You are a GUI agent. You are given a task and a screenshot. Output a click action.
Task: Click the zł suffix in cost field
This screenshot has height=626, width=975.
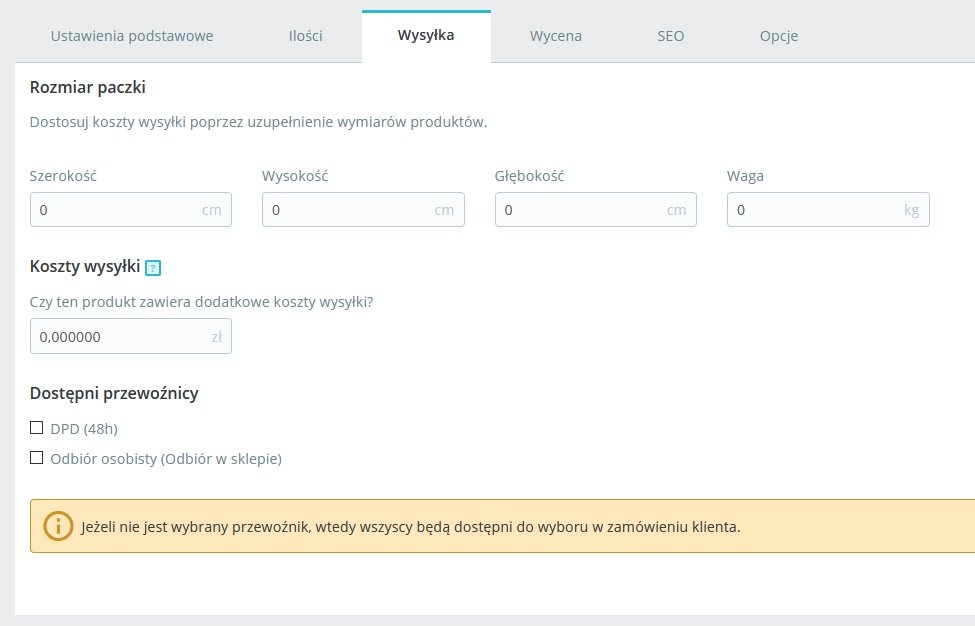tap(217, 337)
